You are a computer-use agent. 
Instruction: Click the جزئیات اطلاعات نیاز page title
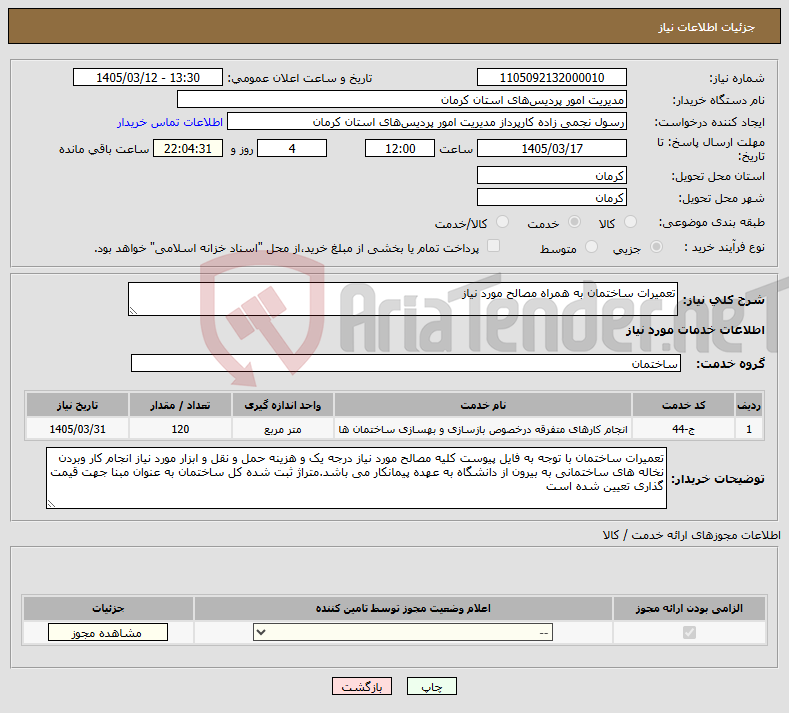tap(706, 27)
